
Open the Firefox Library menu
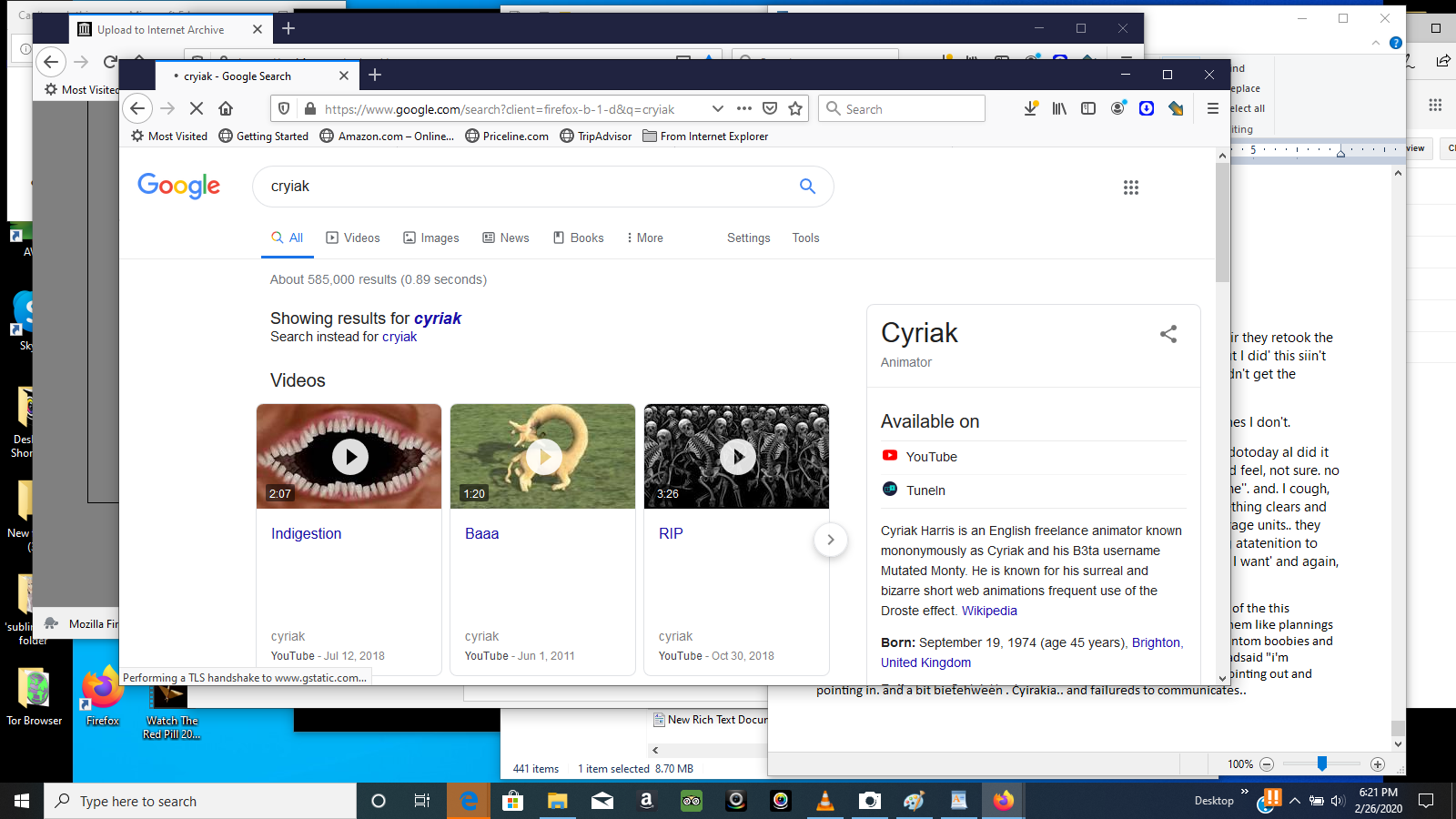tap(1059, 109)
